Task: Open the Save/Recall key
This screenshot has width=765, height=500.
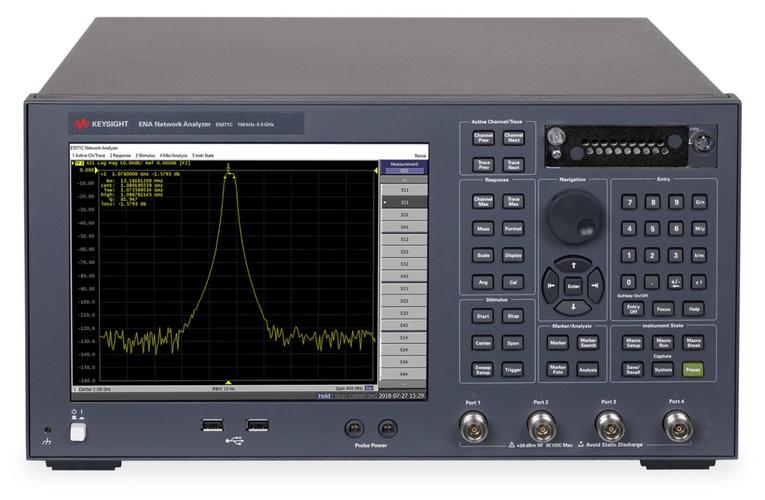Action: click(633, 370)
